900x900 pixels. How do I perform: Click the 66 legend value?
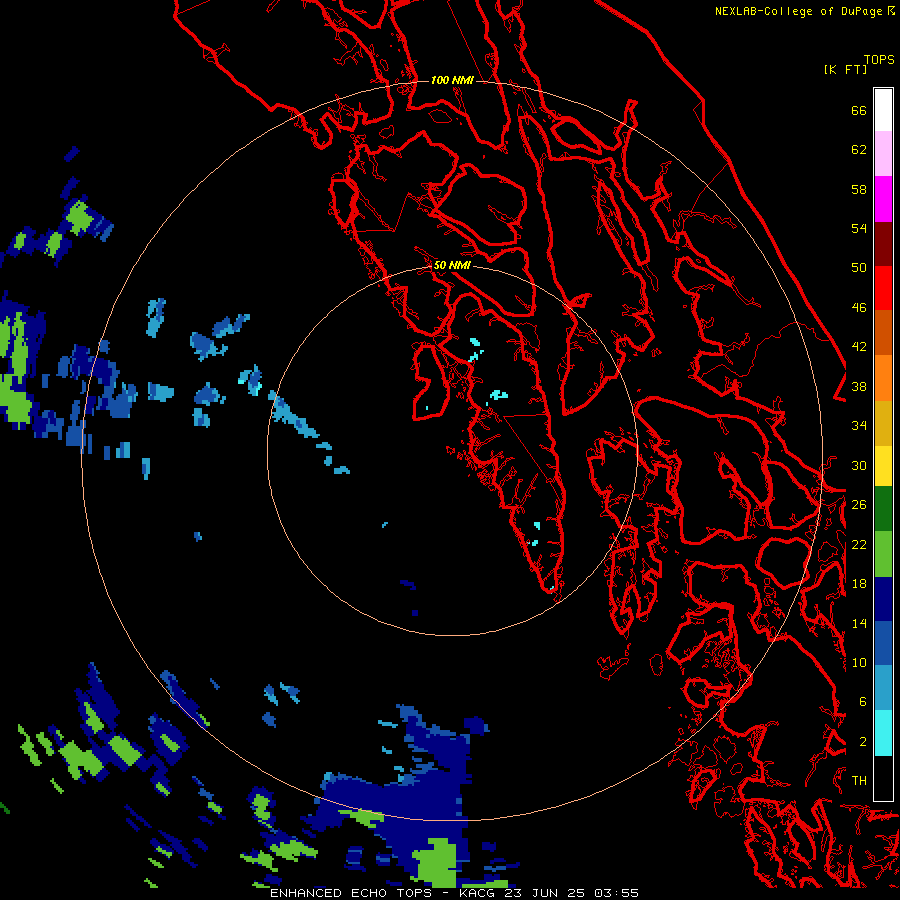point(859,110)
